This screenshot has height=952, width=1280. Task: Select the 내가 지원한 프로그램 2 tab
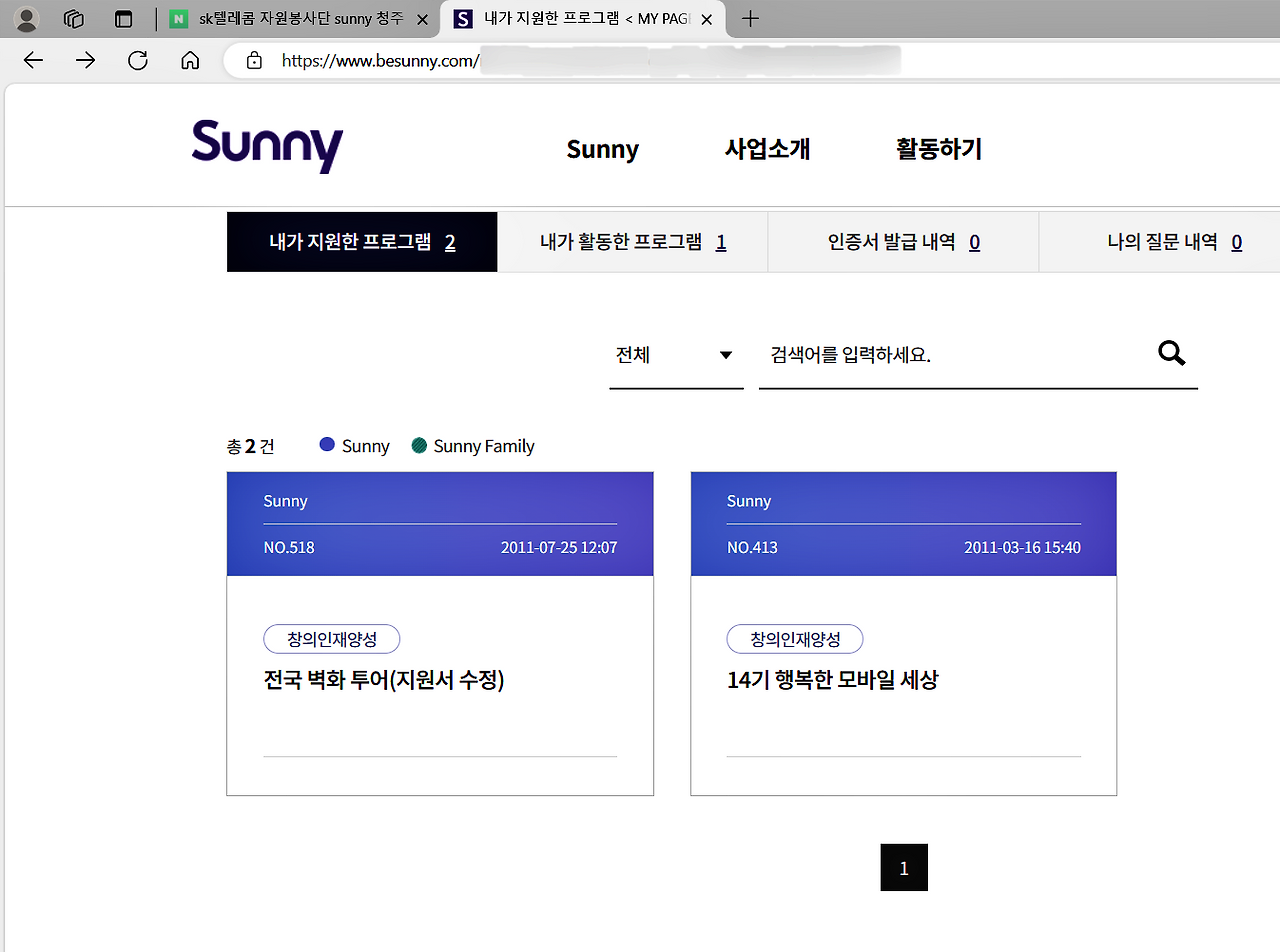pos(362,242)
